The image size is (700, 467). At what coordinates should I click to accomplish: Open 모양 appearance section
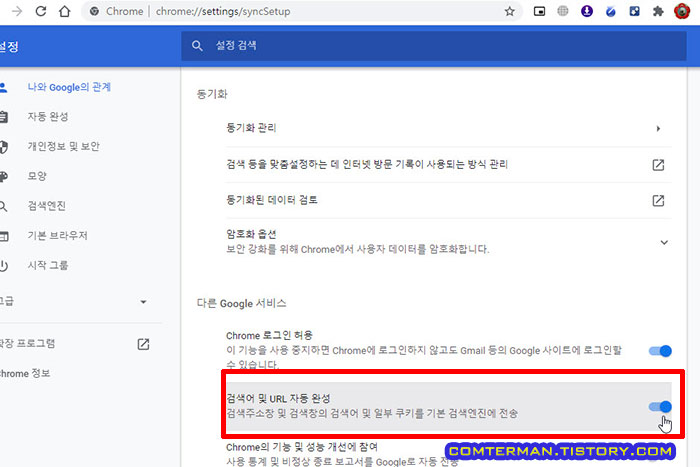[37, 176]
